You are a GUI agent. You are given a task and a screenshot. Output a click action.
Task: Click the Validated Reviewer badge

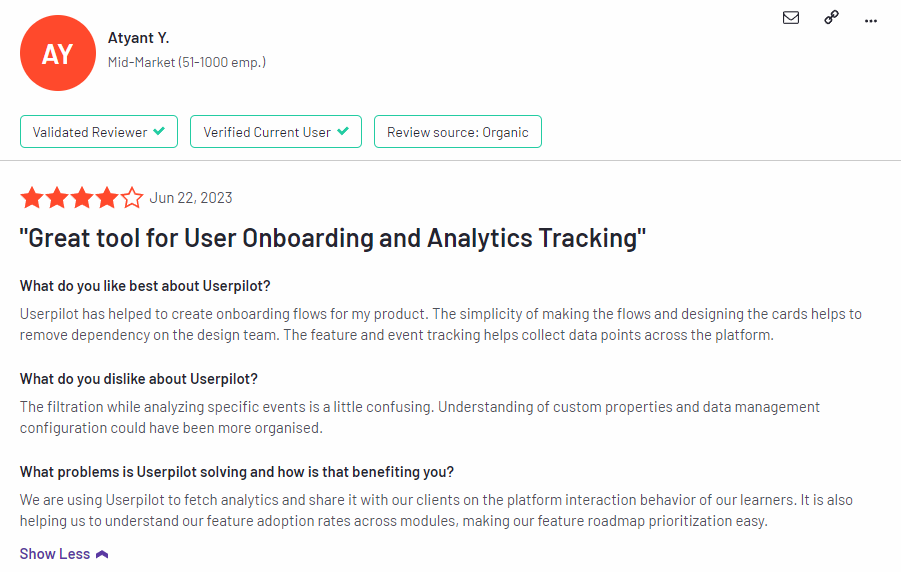(99, 132)
